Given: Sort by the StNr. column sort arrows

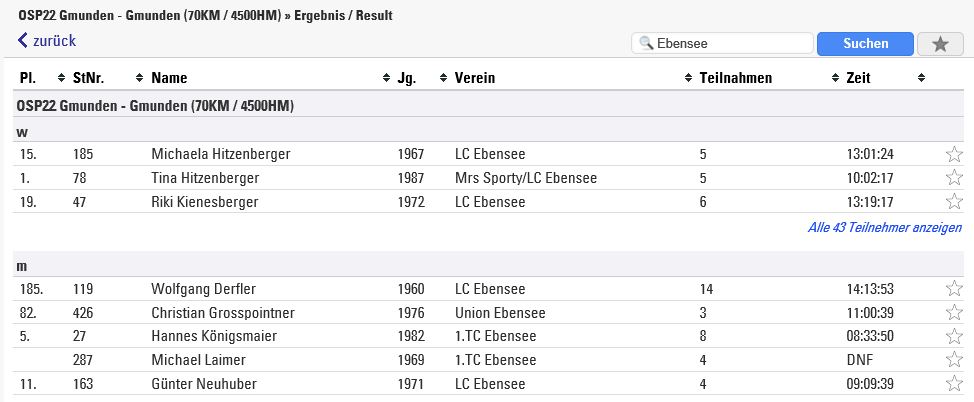Looking at the screenshot, I should [x=139, y=78].
